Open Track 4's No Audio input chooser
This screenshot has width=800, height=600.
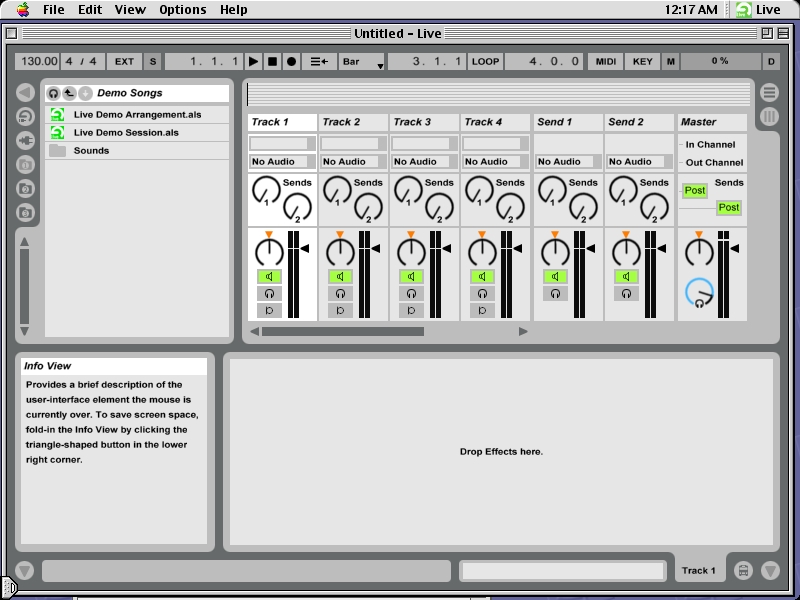point(495,162)
